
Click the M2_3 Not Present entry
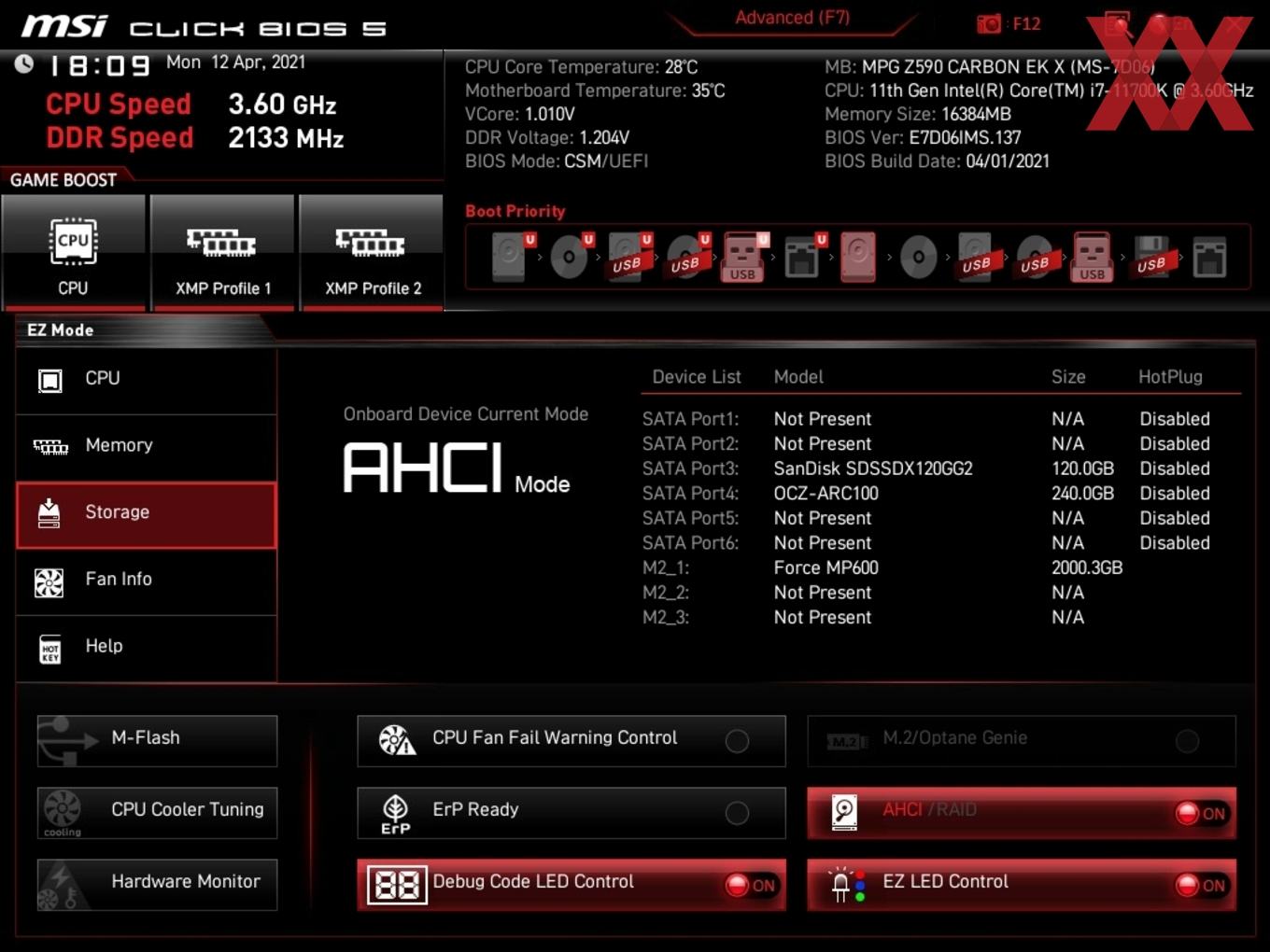tap(822, 617)
